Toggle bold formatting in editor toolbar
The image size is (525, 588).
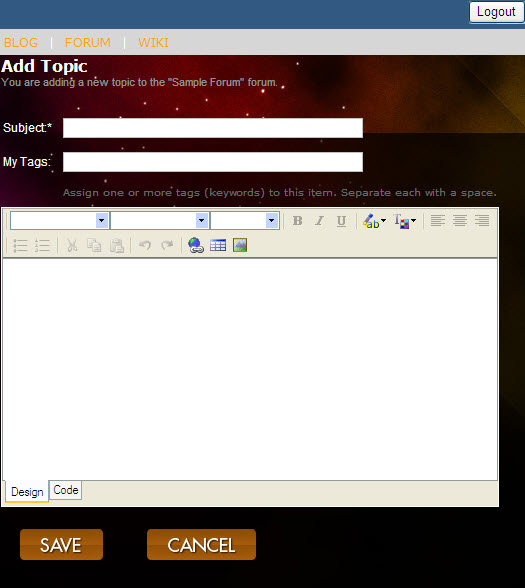pyautogui.click(x=297, y=221)
